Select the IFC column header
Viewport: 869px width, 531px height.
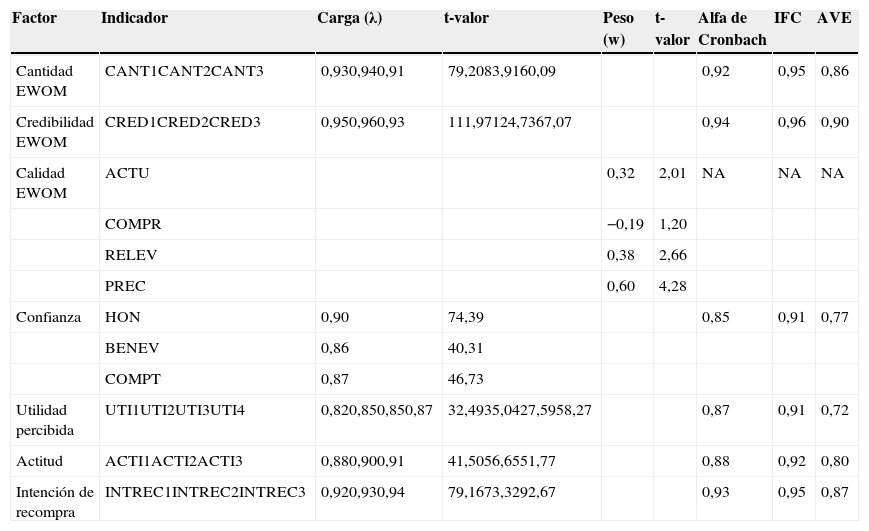787,19
